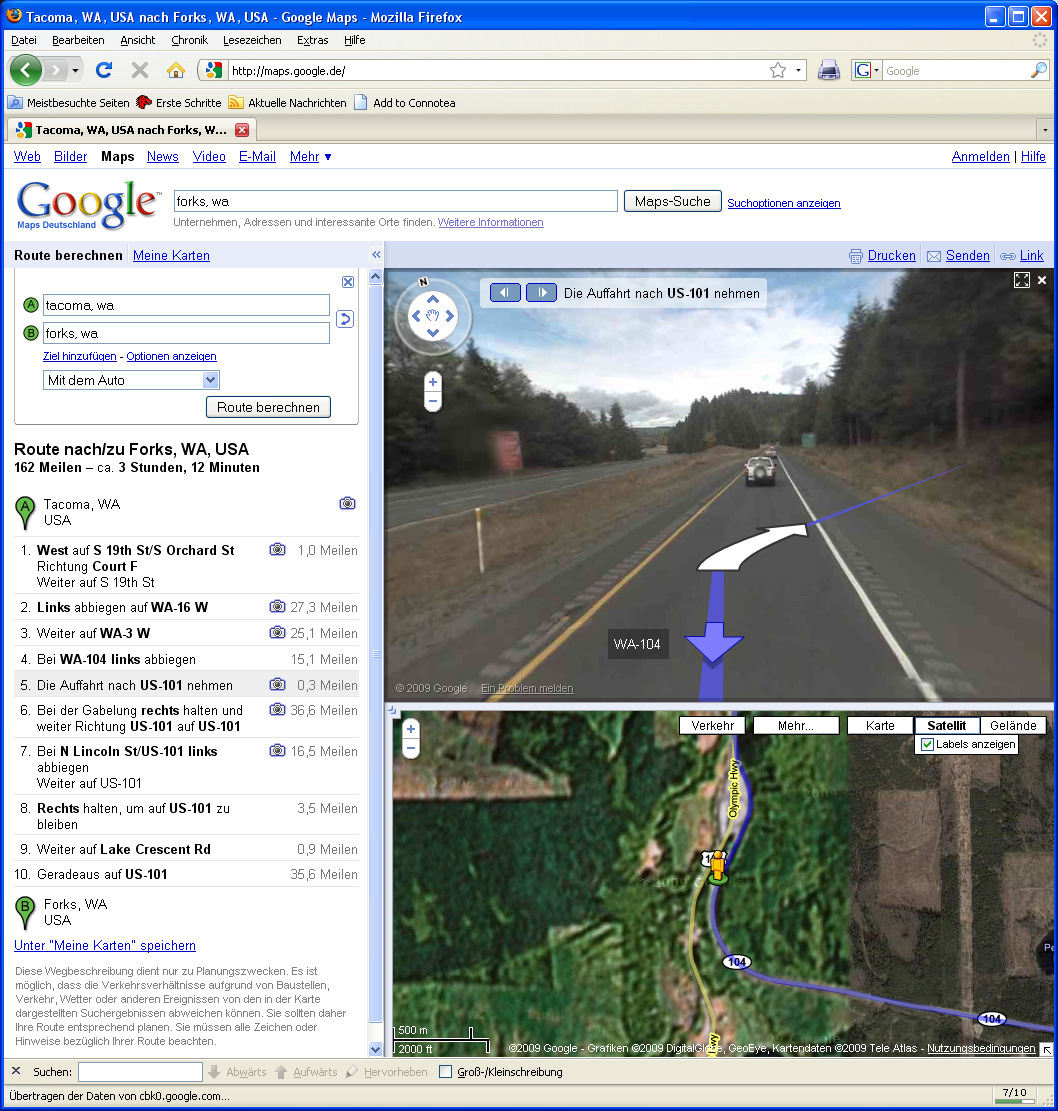Open the Lesezeichen menu

(x=252, y=40)
